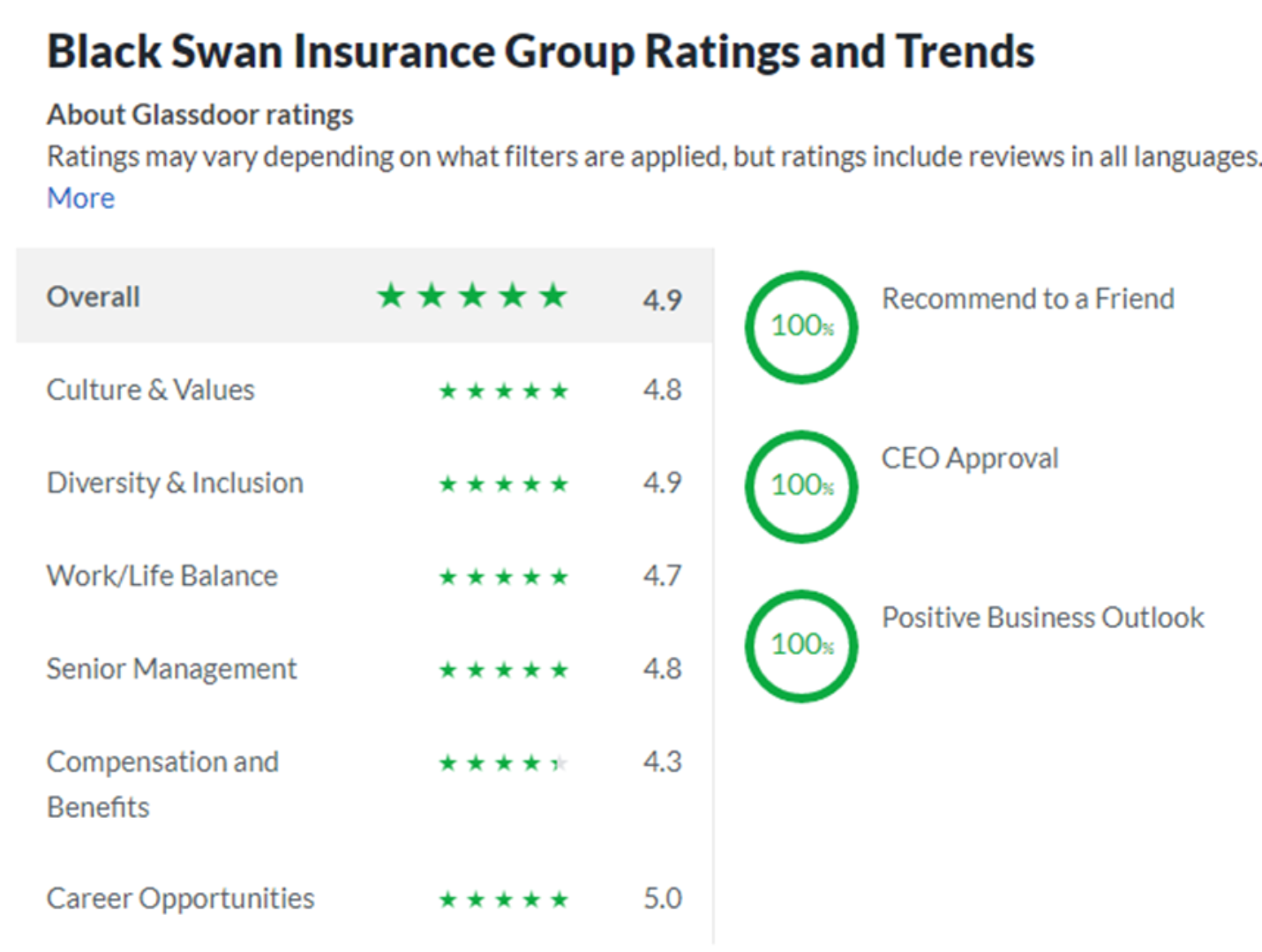Screen dimensions: 1262x952
Task: Select the Career Opportunities rating row
Action: click(364, 898)
